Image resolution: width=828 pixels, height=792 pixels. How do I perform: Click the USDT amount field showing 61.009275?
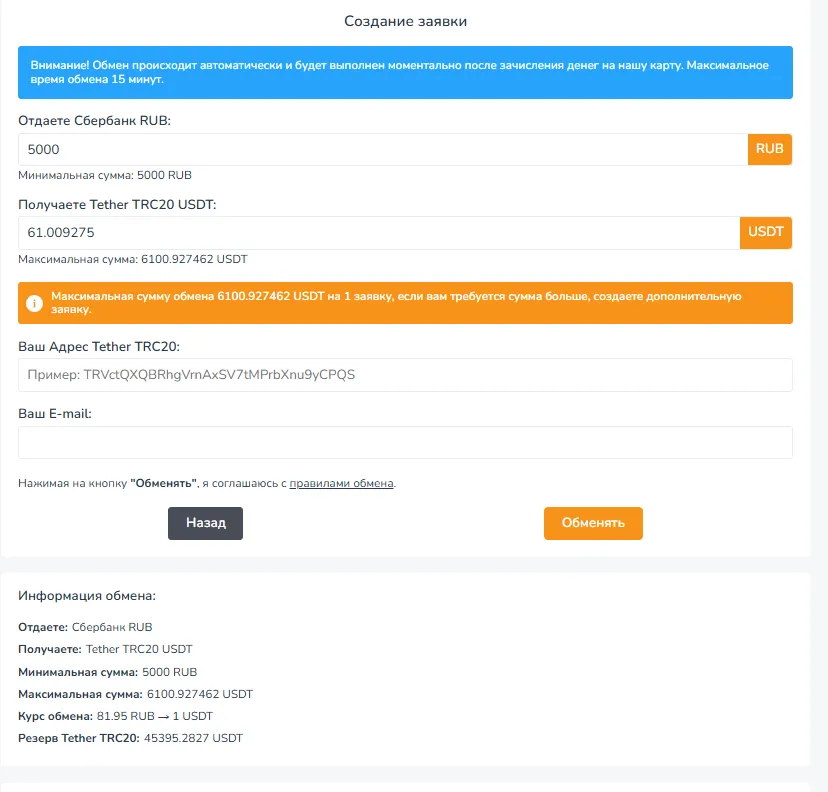pos(379,233)
